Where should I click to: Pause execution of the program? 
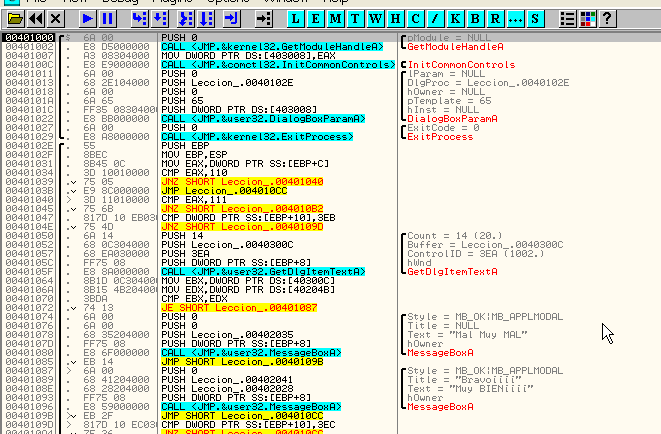pyautogui.click(x=106, y=19)
